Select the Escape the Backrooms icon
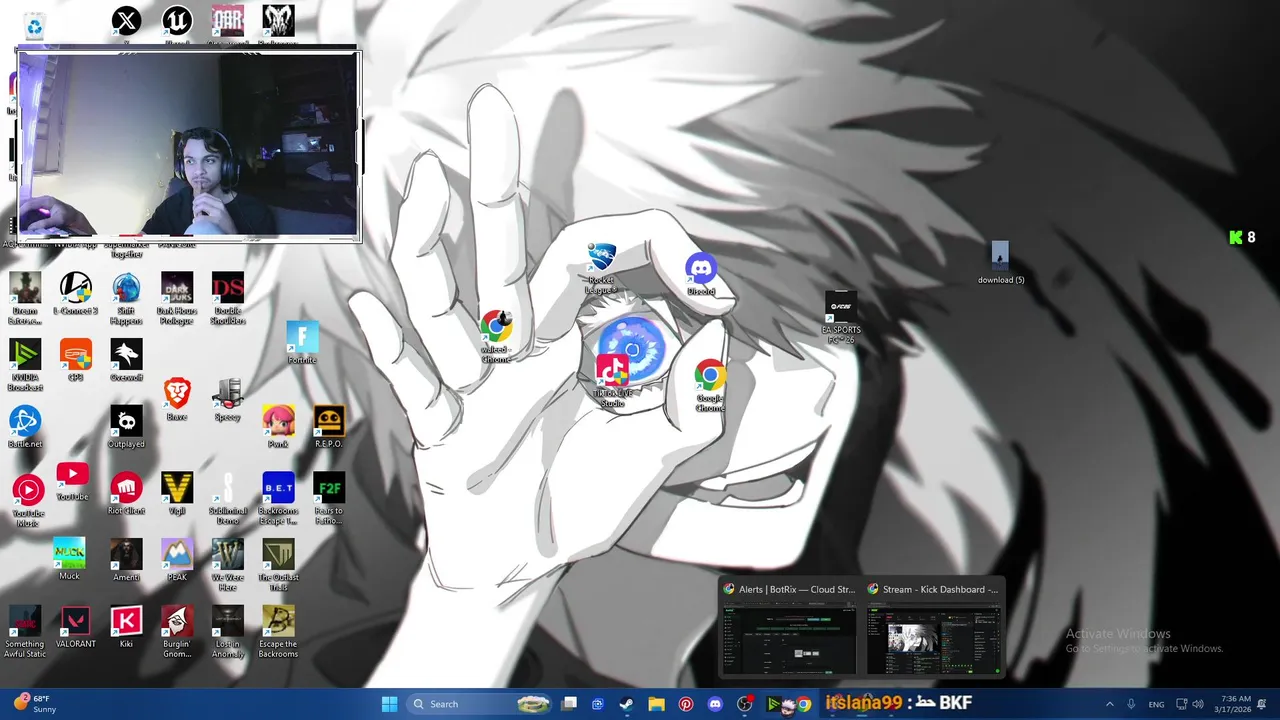Screen dimensions: 1280x720 pos(278,632)
